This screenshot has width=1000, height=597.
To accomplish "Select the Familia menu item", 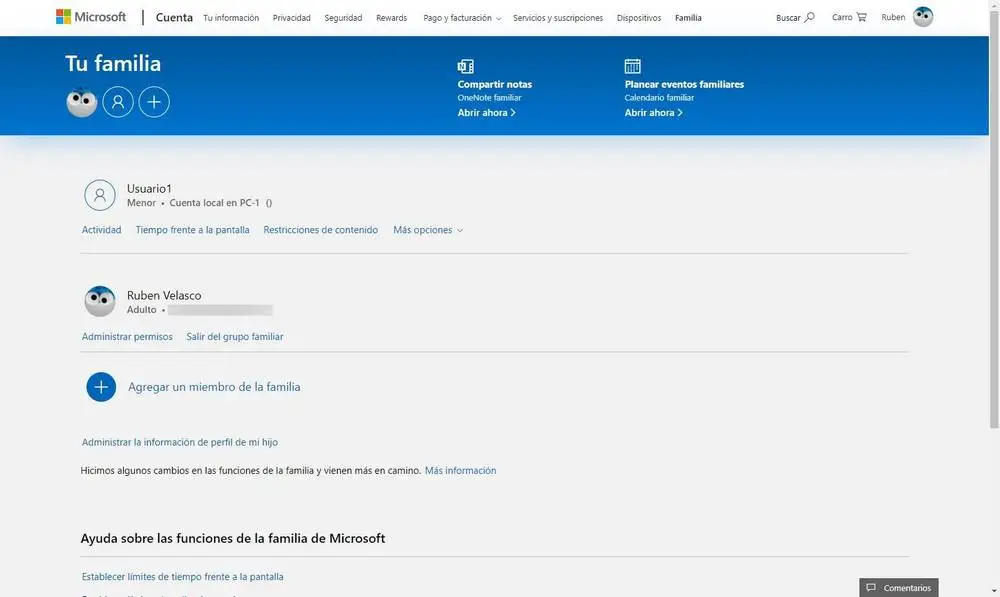I will [688, 18].
